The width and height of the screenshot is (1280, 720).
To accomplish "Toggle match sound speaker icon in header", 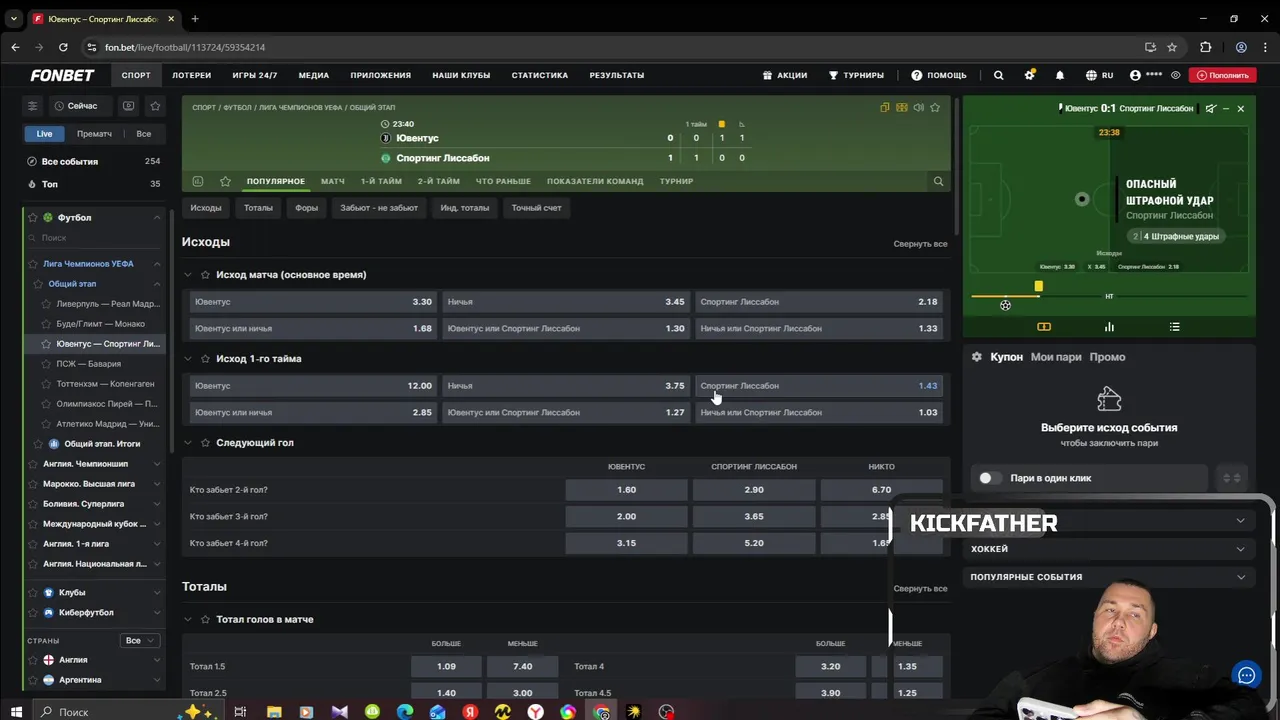I will (918, 107).
